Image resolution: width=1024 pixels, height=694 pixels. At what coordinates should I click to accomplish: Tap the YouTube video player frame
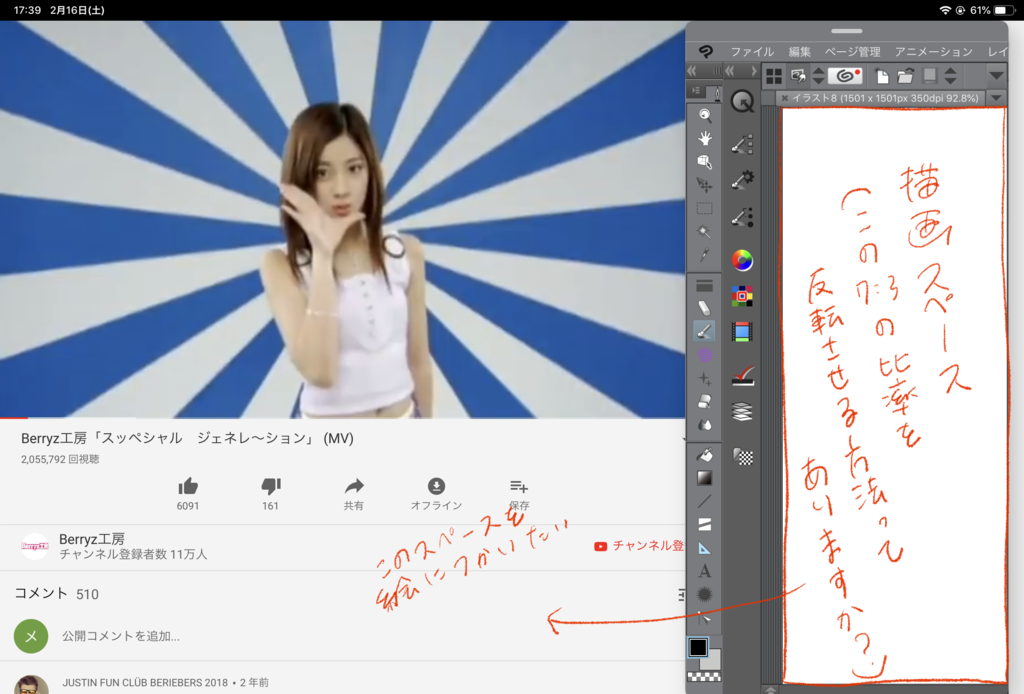tap(342, 219)
